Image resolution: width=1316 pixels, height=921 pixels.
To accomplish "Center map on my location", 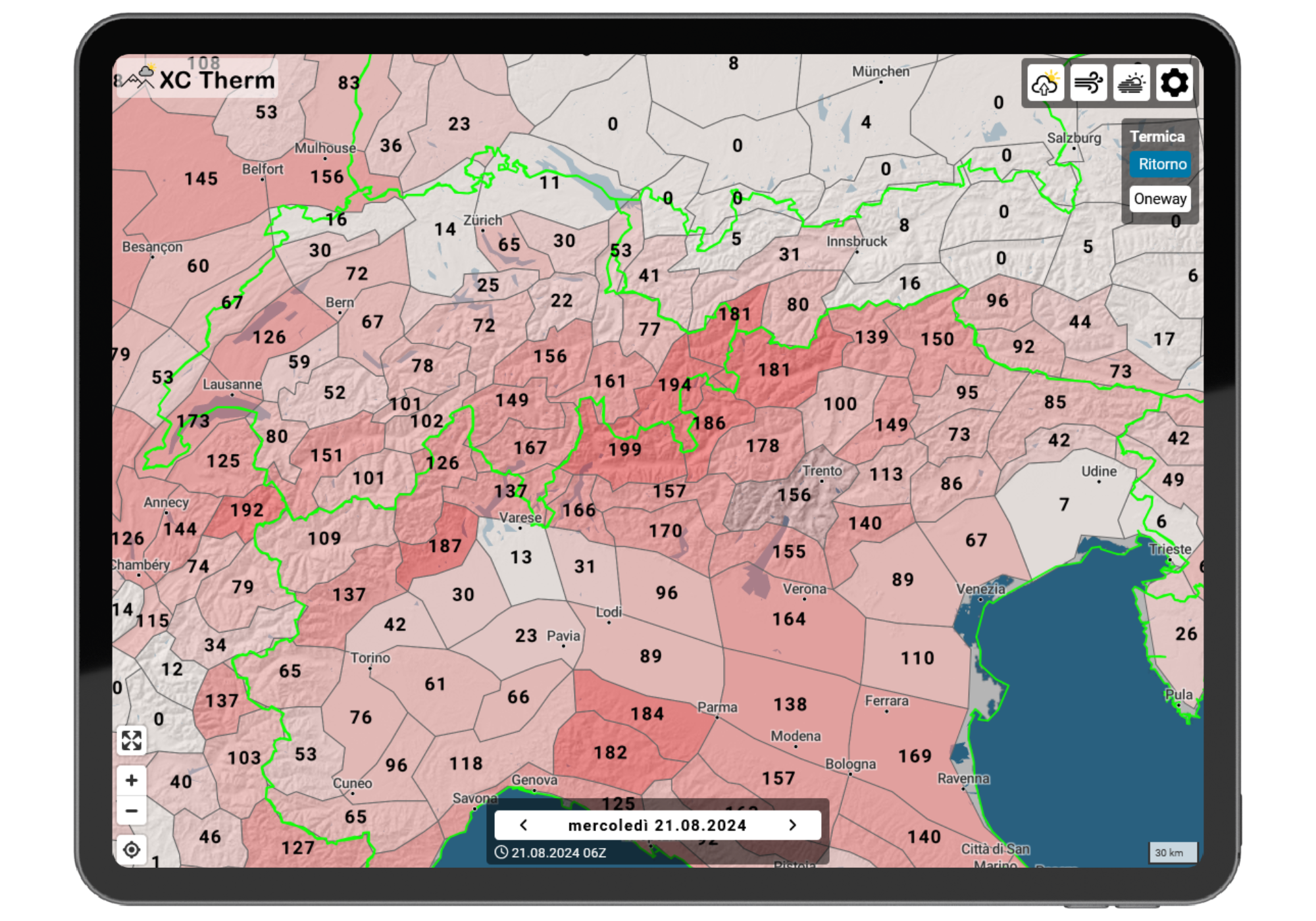I will click(x=132, y=849).
